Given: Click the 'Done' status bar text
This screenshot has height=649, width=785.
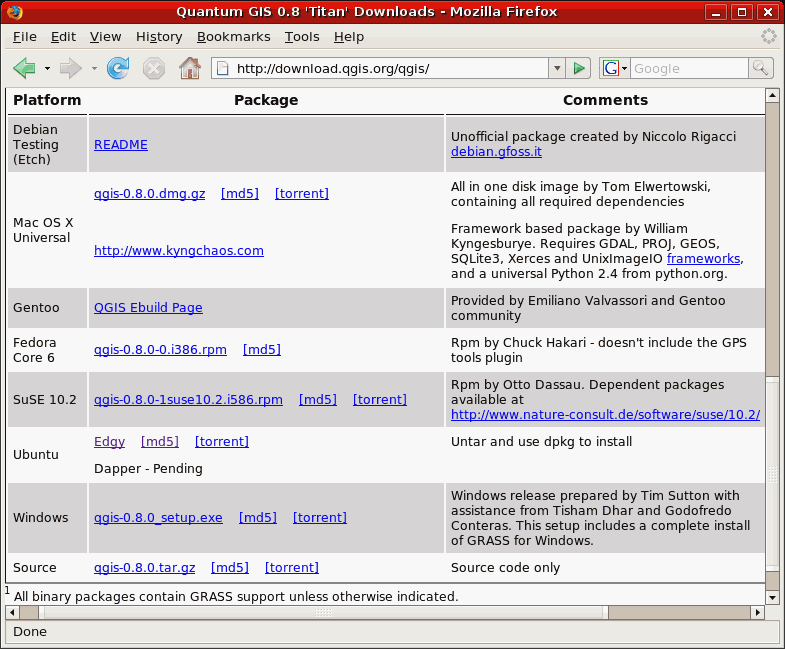Looking at the screenshot, I should [30, 632].
